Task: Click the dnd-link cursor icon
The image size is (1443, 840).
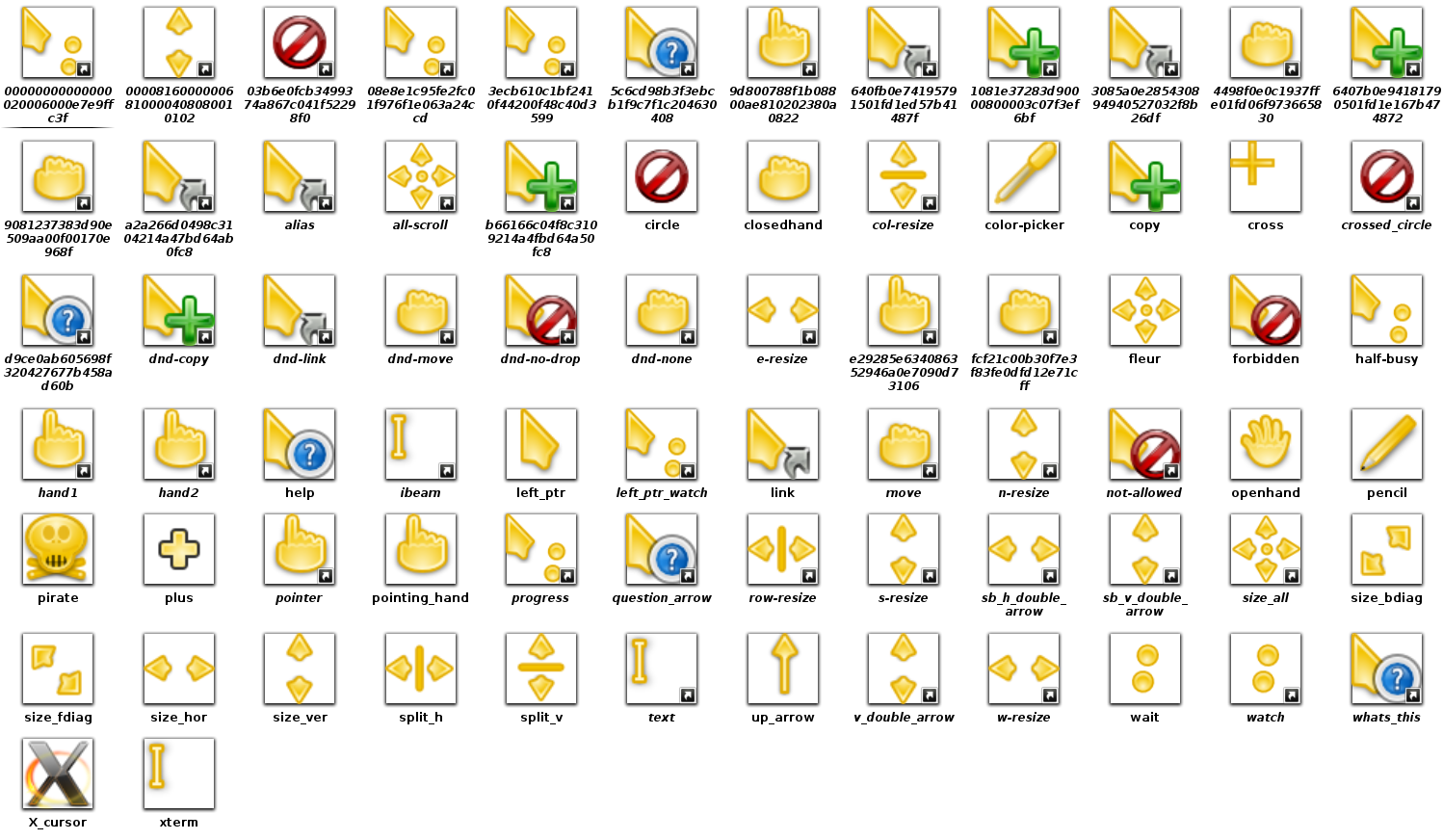Action: click(300, 310)
